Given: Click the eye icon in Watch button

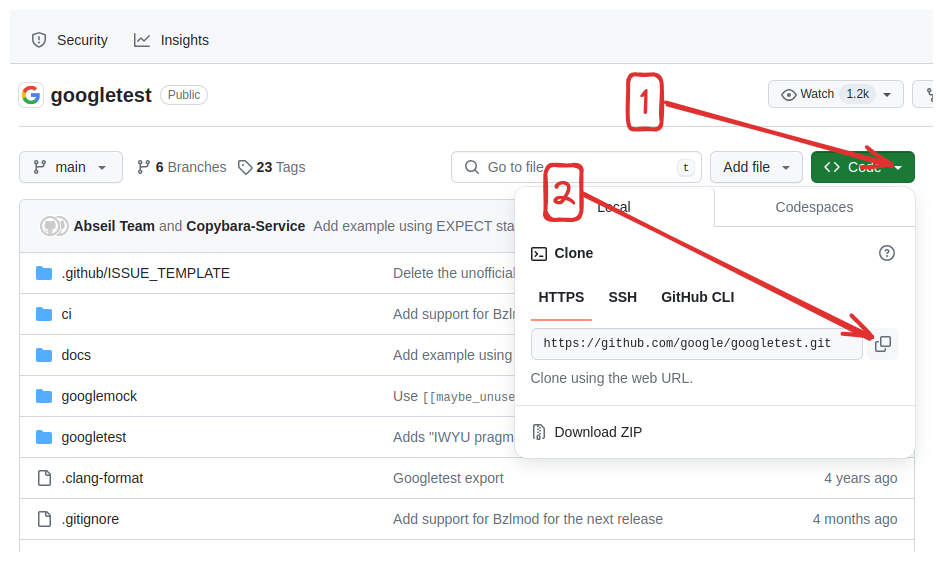Looking at the screenshot, I should (788, 95).
